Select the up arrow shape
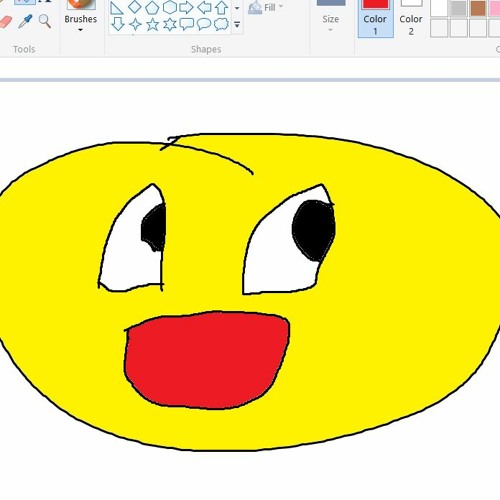This screenshot has height=500, width=500. click(x=221, y=7)
